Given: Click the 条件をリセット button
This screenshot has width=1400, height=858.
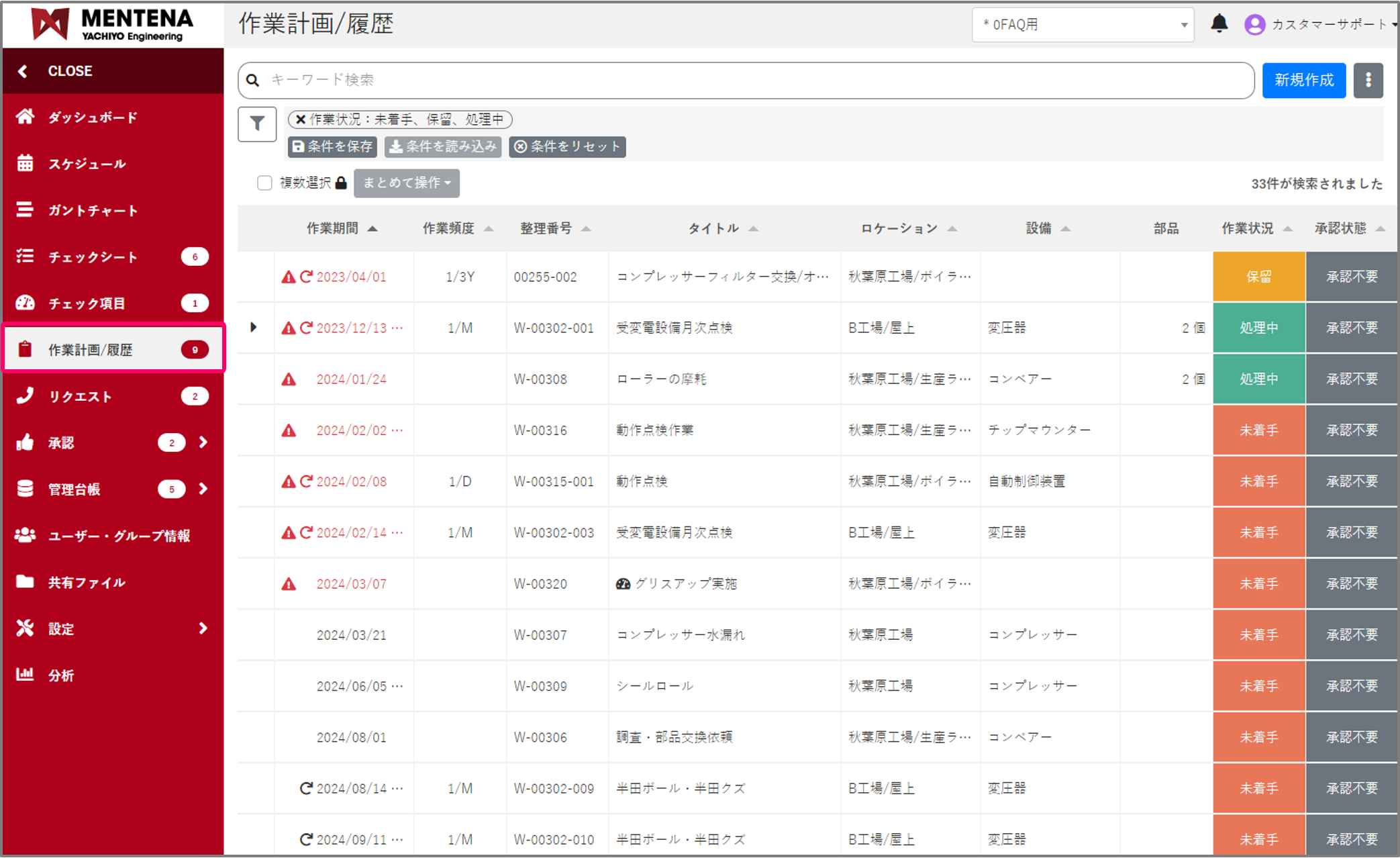Looking at the screenshot, I should tap(567, 146).
